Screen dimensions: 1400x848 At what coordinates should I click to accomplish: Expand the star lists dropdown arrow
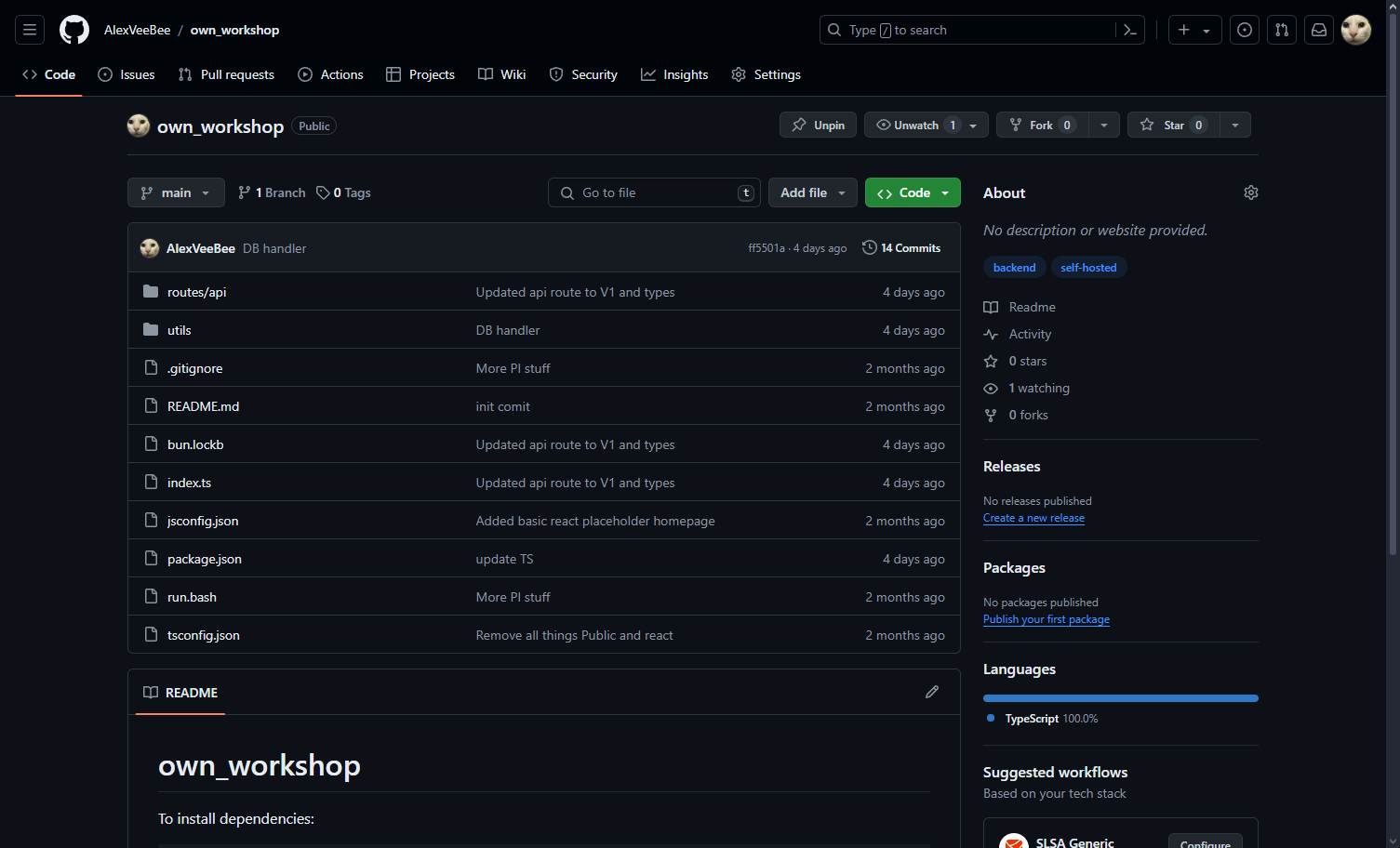[1235, 125]
